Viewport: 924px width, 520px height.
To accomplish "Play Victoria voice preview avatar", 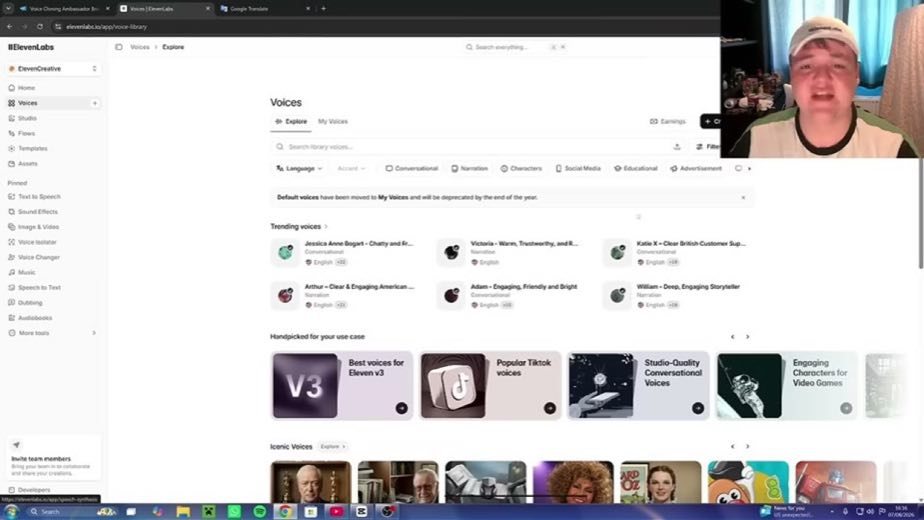I will tap(451, 252).
